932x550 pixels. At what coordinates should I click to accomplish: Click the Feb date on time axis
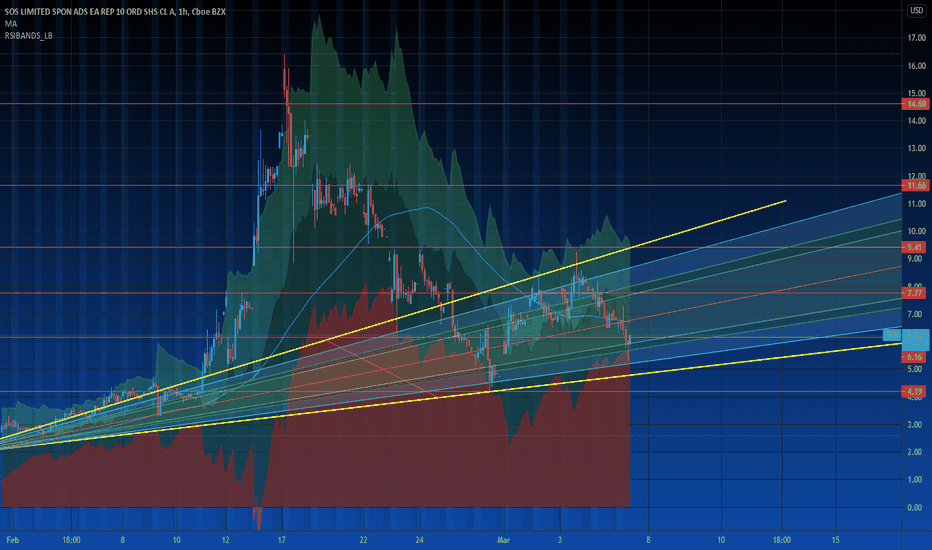click(12, 540)
